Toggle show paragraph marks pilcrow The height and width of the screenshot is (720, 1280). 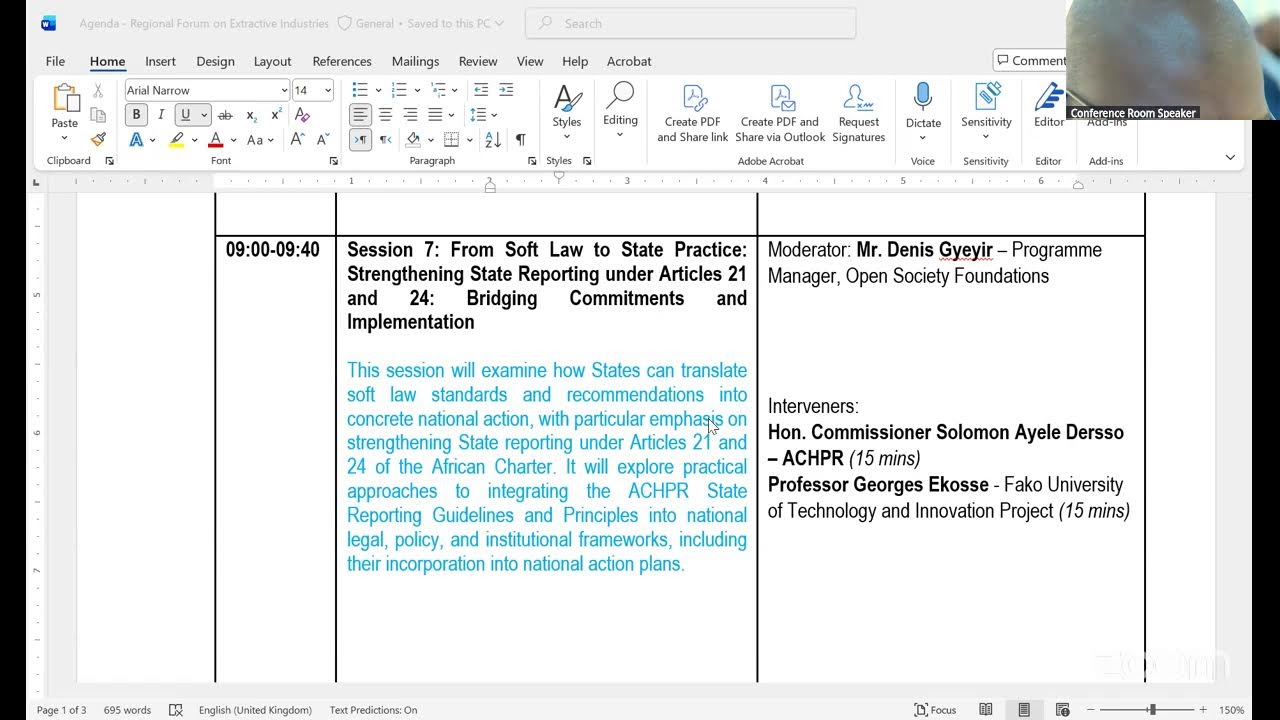pos(520,139)
